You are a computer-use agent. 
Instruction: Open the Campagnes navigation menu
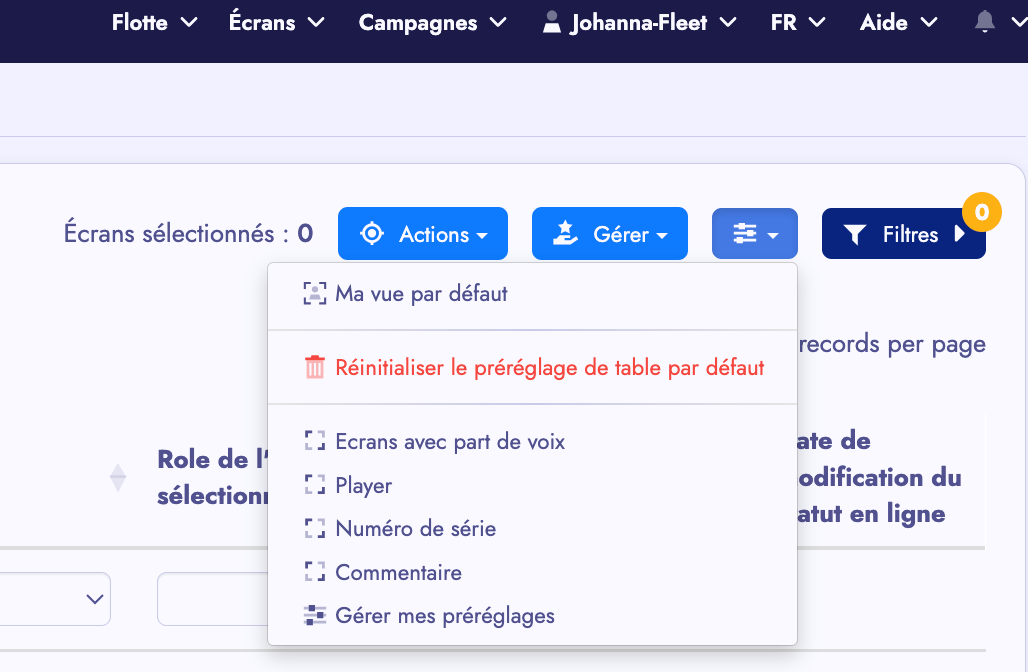click(433, 22)
